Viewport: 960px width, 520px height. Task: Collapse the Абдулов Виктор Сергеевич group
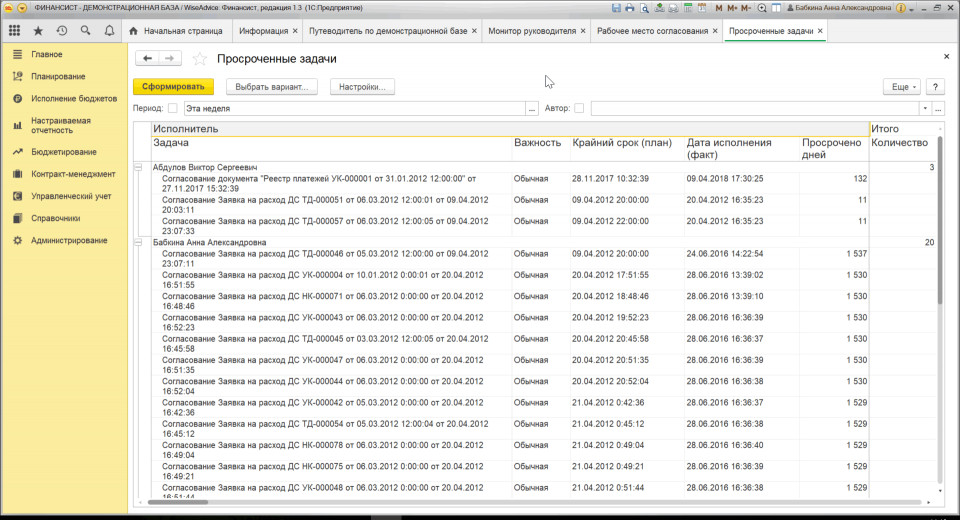point(138,167)
